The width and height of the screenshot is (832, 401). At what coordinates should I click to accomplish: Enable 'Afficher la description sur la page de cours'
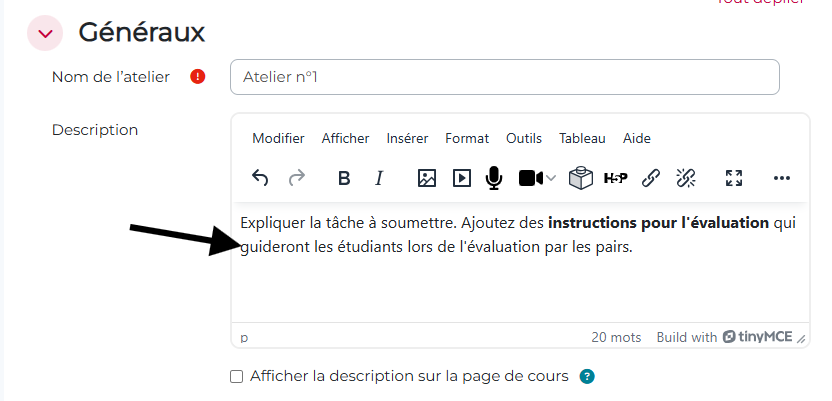tap(237, 377)
